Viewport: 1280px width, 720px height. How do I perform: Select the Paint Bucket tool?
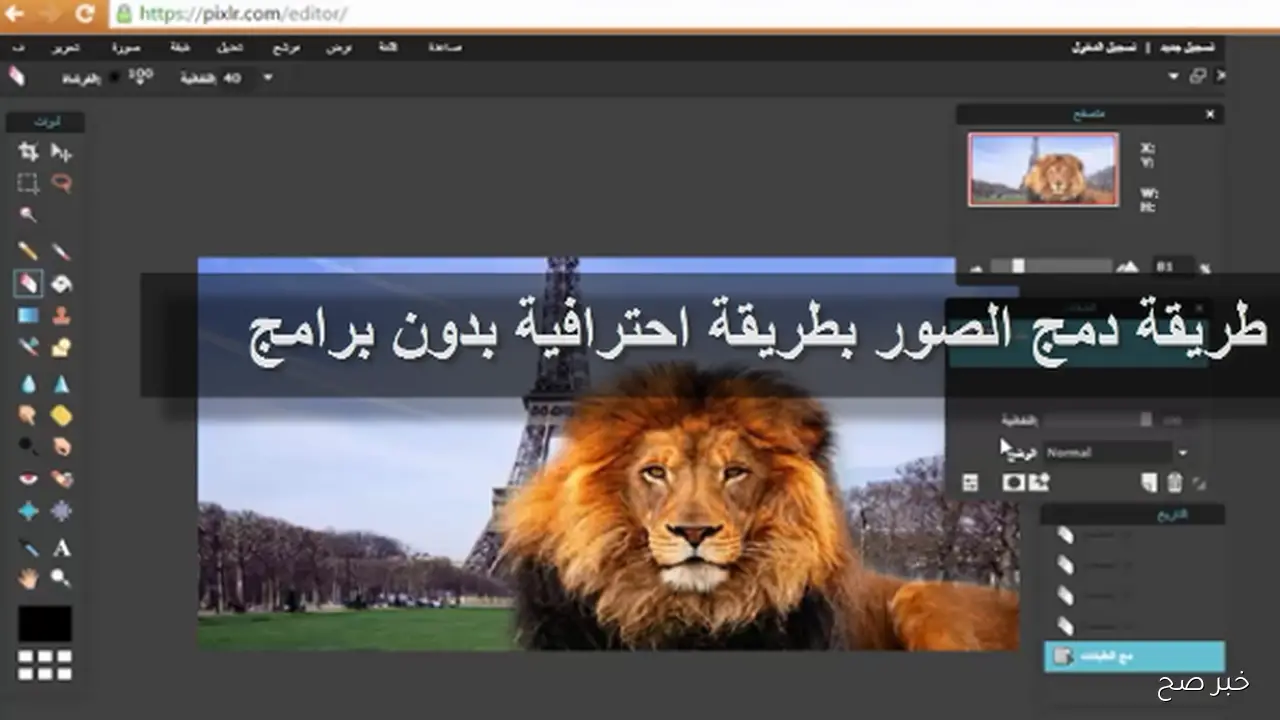point(61,283)
